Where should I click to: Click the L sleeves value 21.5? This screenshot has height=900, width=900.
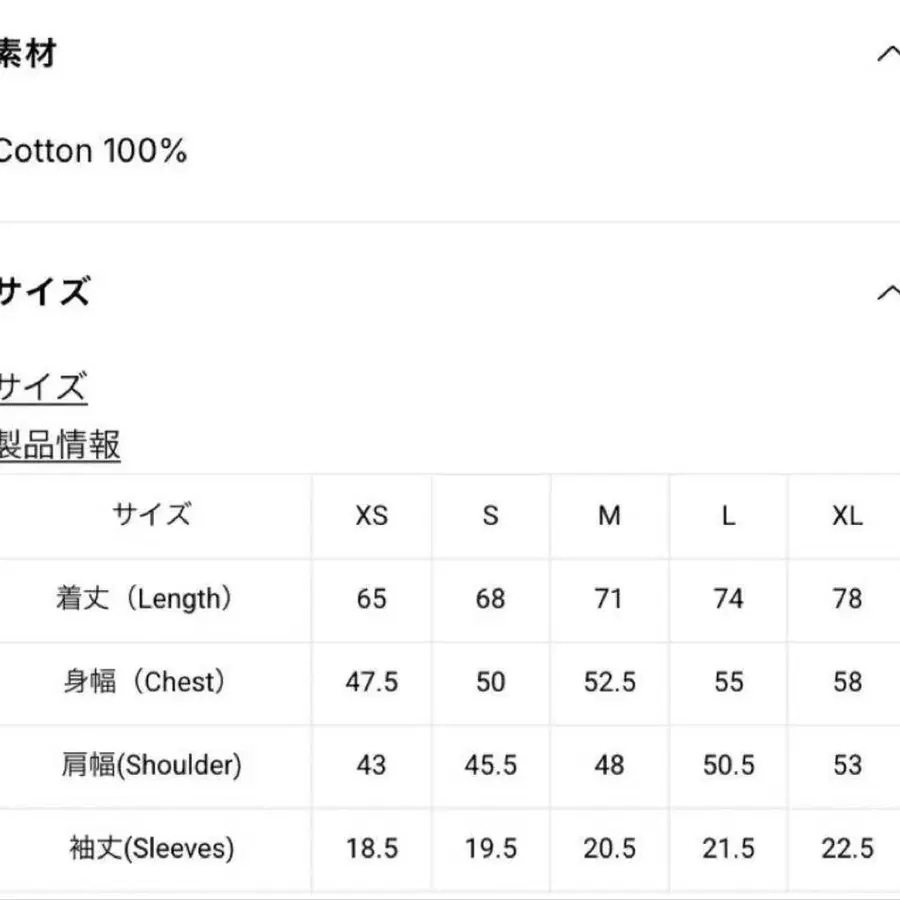(x=728, y=848)
